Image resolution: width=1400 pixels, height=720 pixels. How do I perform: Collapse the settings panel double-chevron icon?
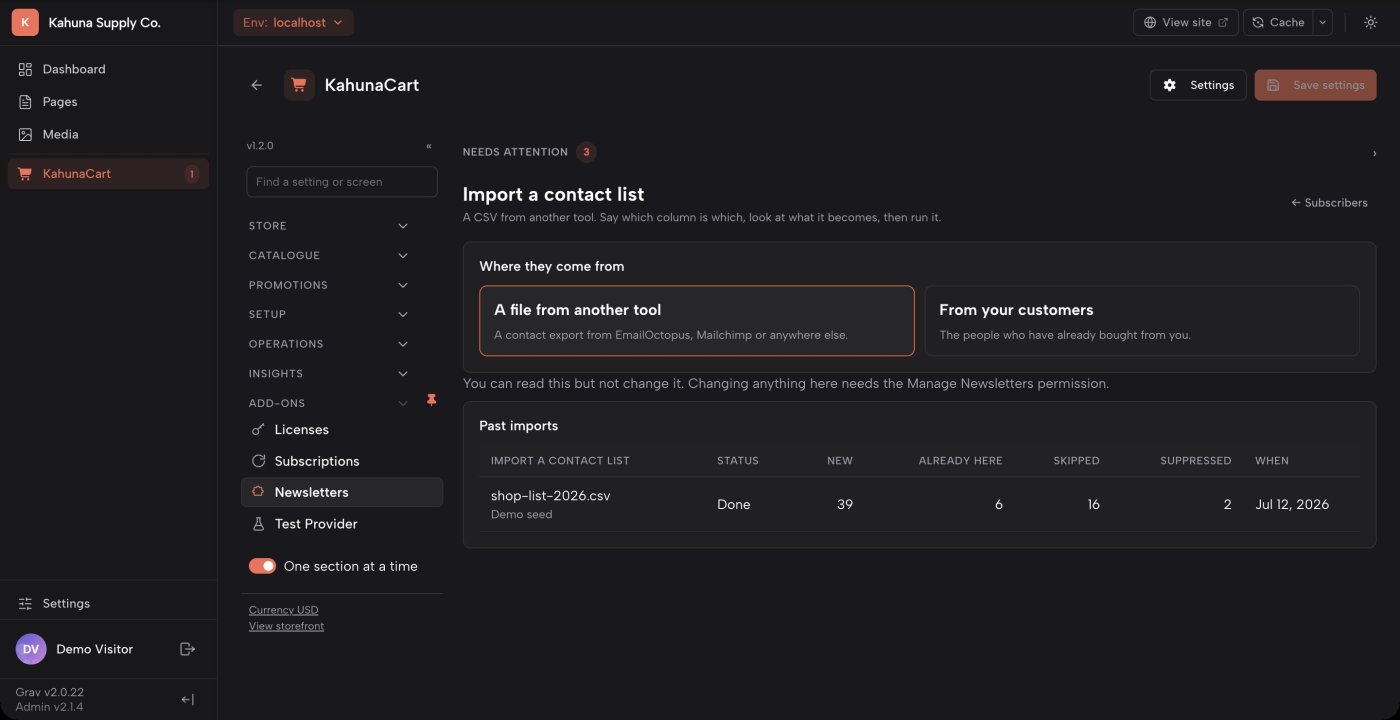click(x=429, y=146)
